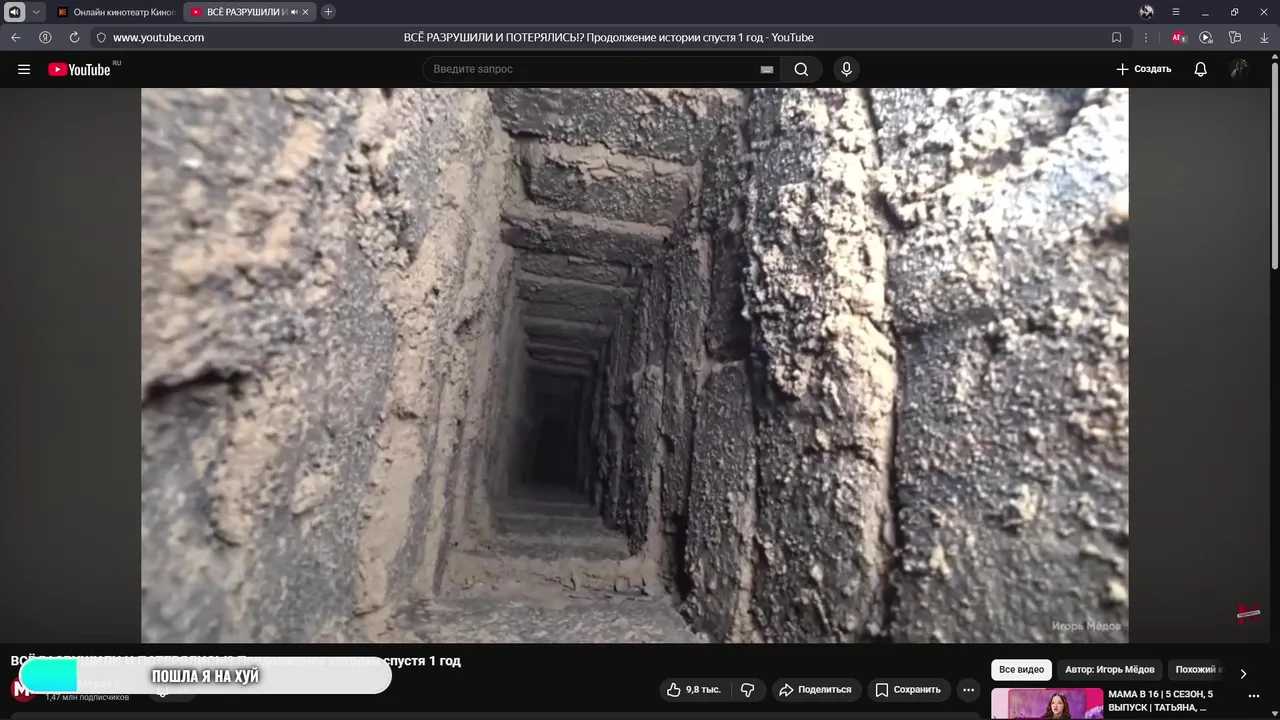This screenshot has height=720, width=1280.
Task: Click the browser sound indicator button
Action: [x=14, y=12]
